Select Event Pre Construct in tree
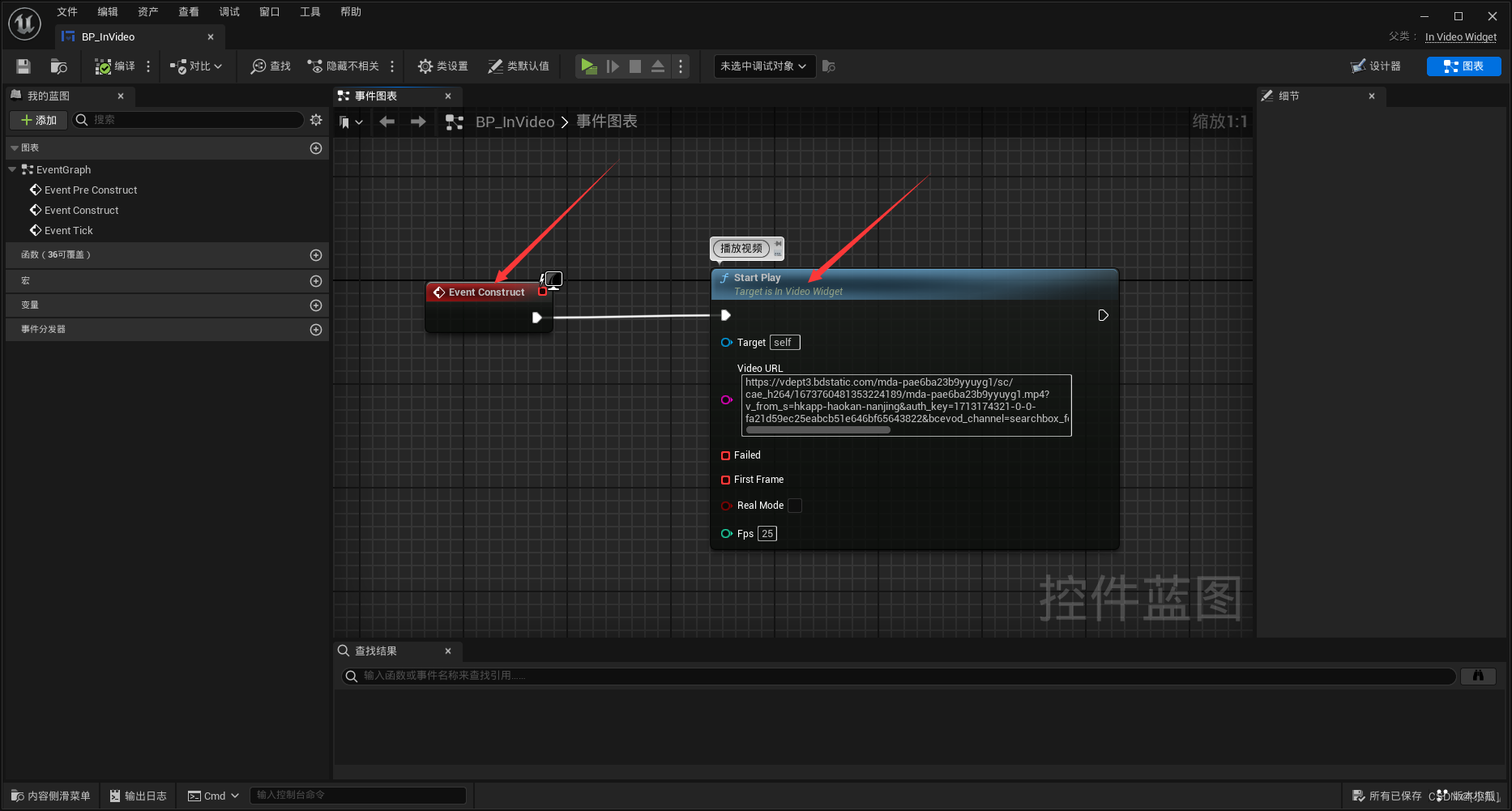This screenshot has height=811, width=1512. click(91, 190)
